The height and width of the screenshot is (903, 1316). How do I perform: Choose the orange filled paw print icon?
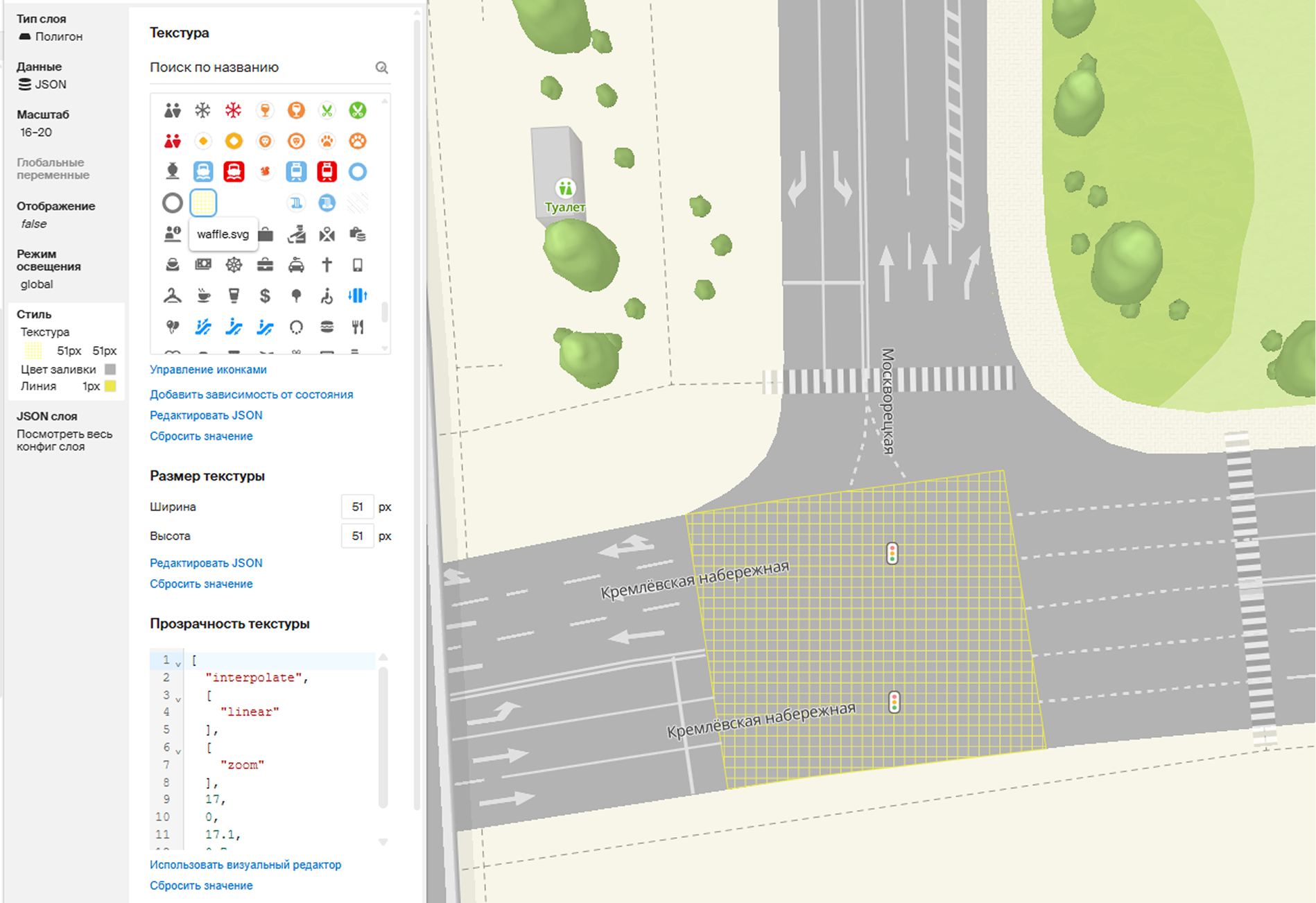click(358, 141)
